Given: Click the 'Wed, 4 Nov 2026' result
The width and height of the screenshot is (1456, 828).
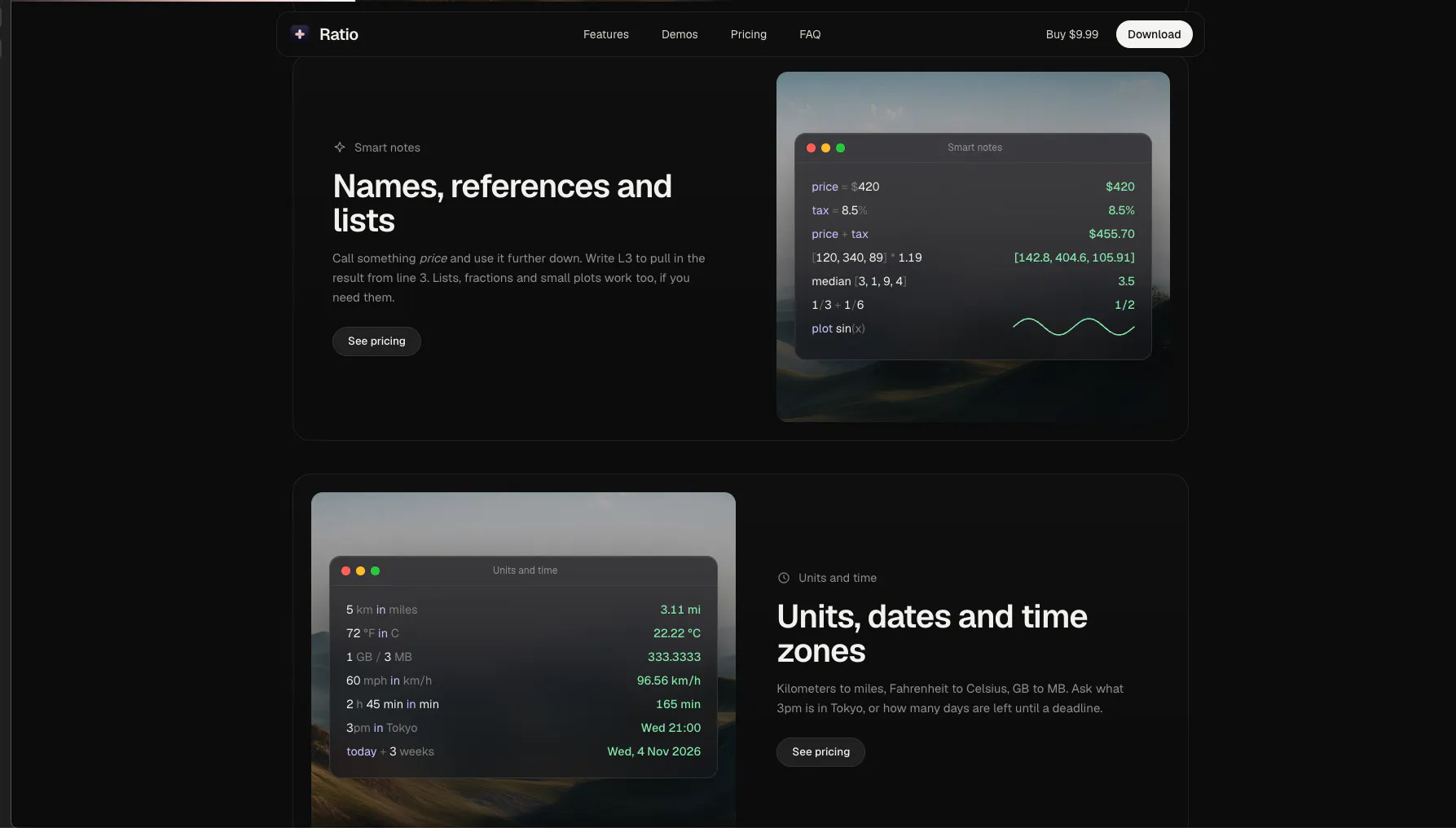Looking at the screenshot, I should pos(653,751).
